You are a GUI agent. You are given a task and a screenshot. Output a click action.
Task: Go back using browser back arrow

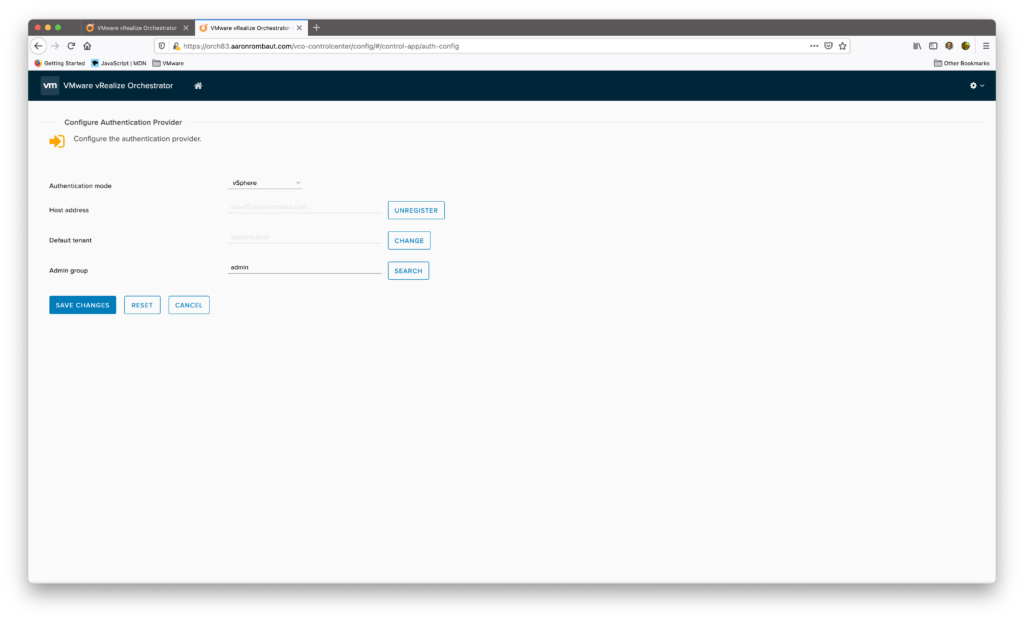coord(38,46)
